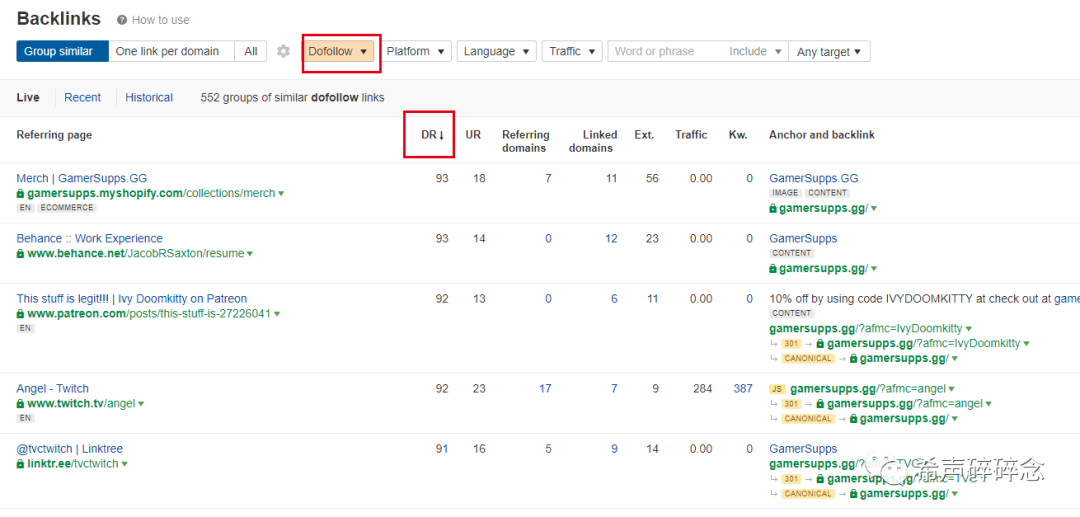Expand arrow next to twitch.tv/angel URL
1080x517 pixels.
pos(141,403)
